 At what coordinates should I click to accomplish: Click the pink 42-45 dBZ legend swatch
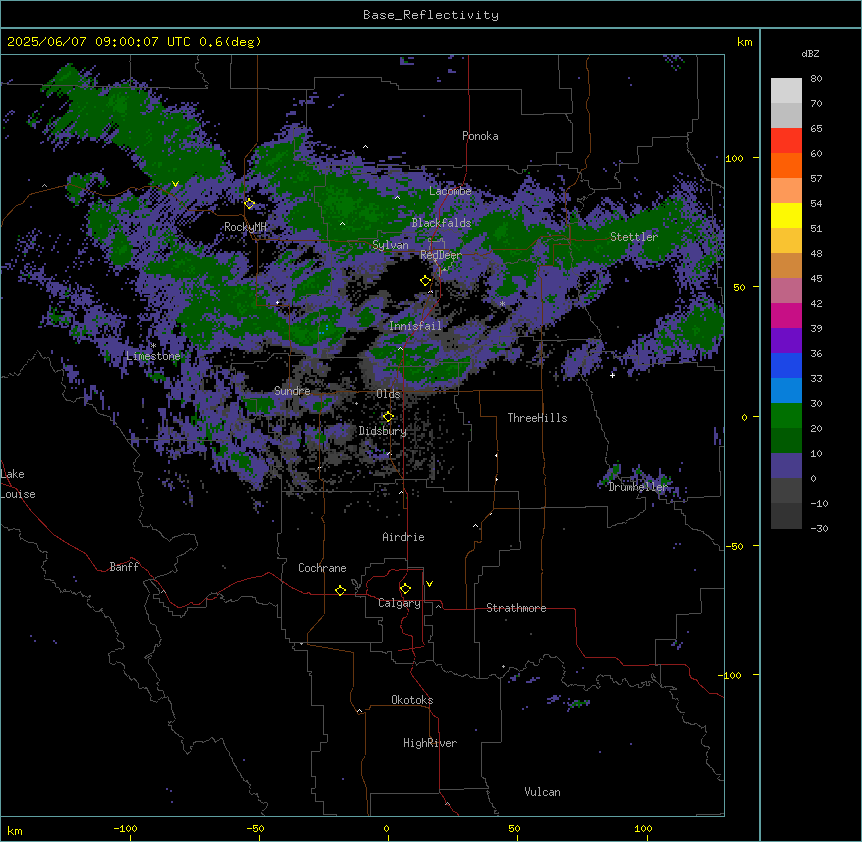[x=786, y=291]
